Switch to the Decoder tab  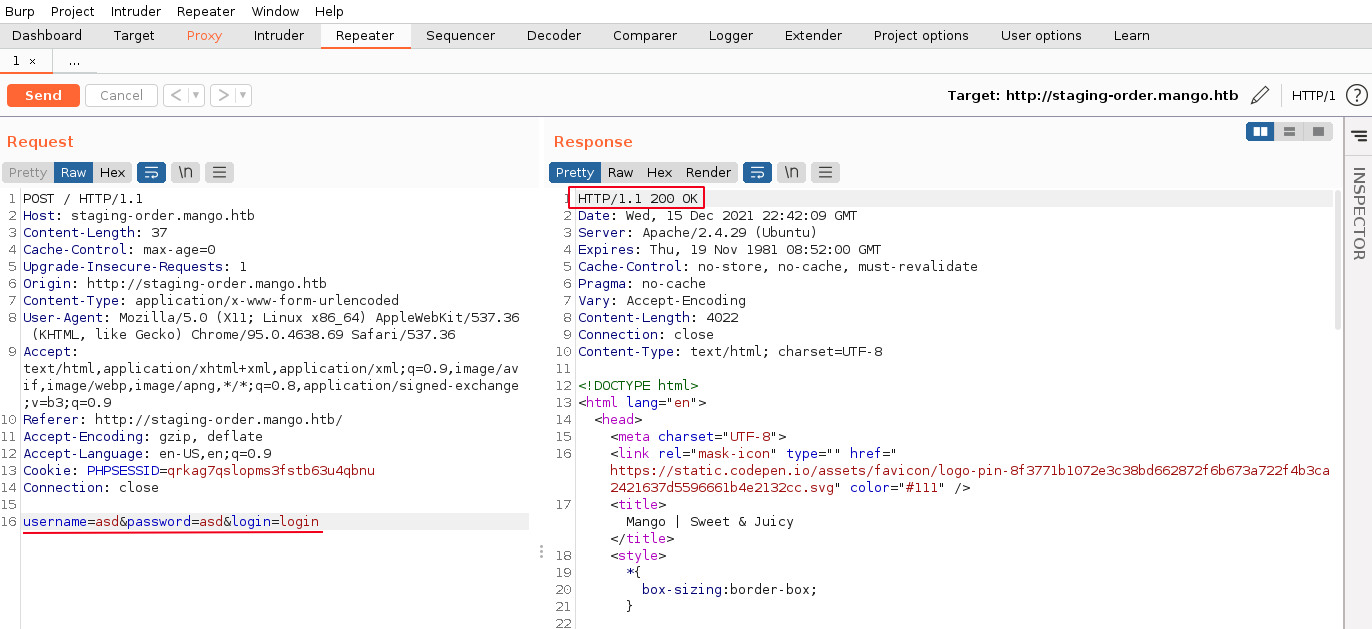(553, 36)
